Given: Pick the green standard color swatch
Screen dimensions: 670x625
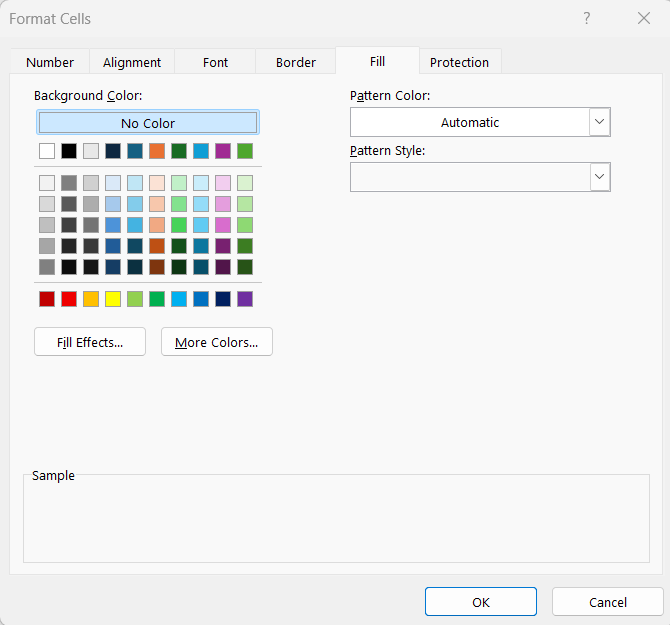Looking at the screenshot, I should pos(157,299).
